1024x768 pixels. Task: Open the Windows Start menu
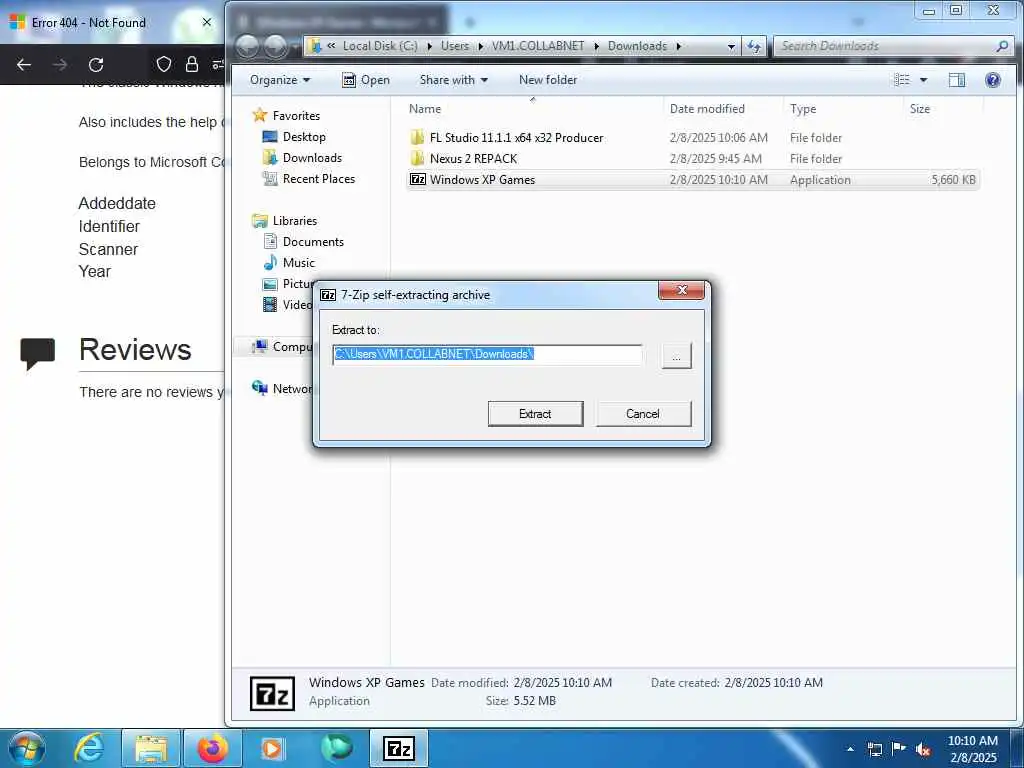pos(26,748)
